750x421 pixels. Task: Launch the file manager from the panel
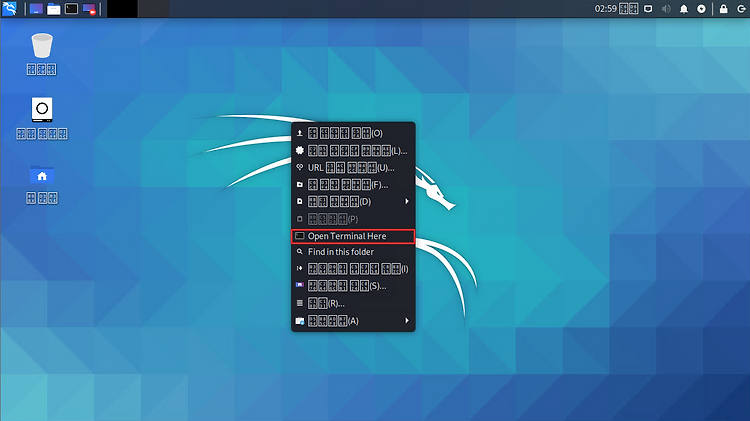pyautogui.click(x=54, y=9)
